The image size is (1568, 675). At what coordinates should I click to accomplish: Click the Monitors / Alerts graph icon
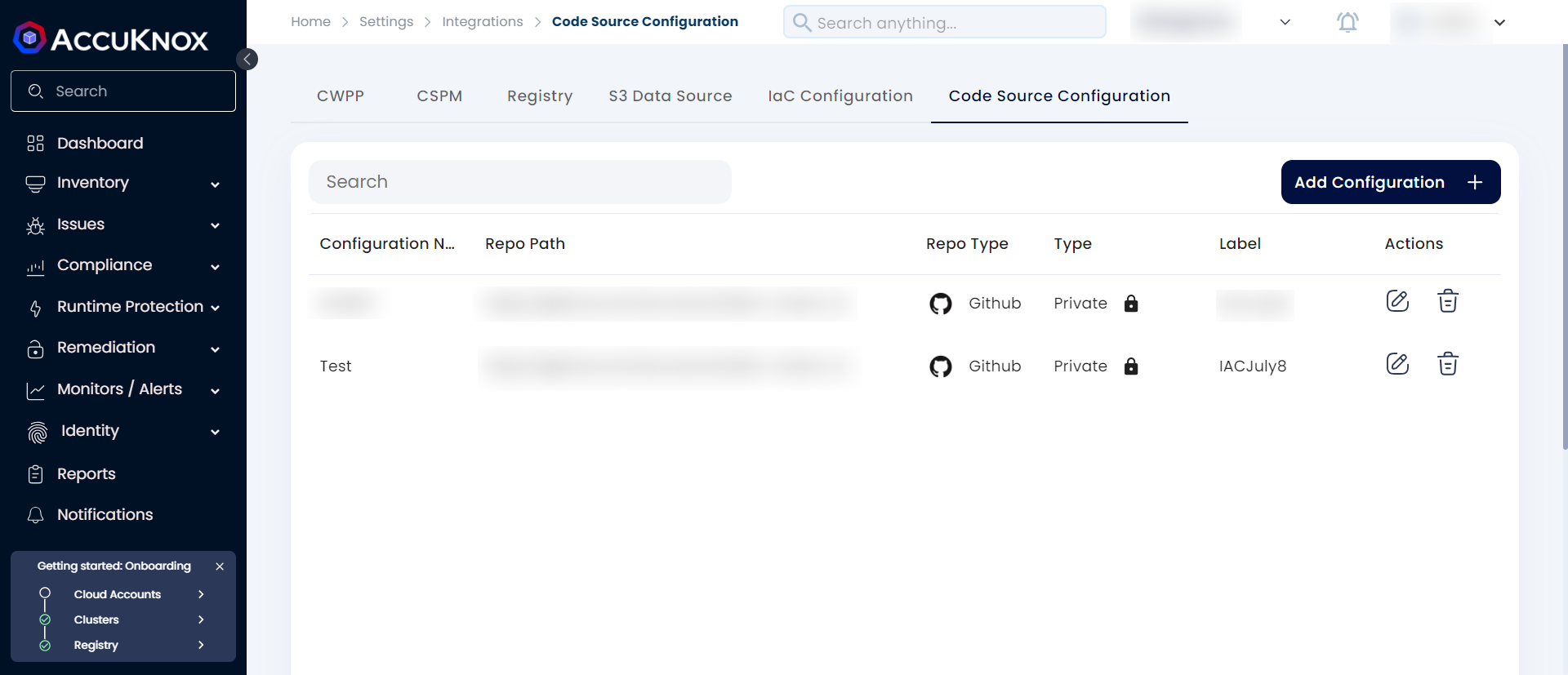tap(35, 390)
